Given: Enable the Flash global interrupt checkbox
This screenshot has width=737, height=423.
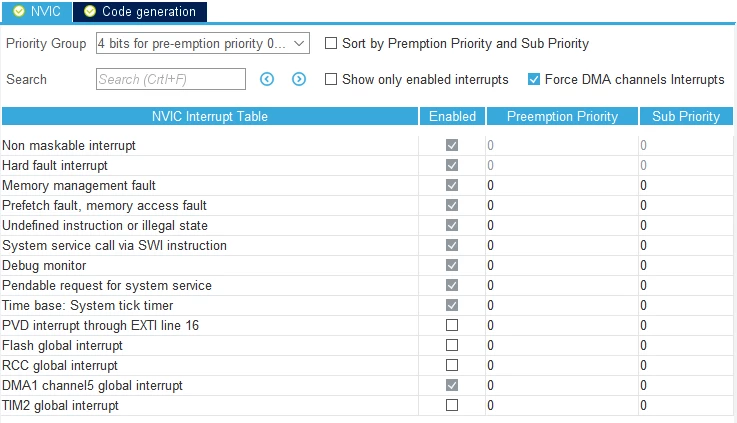Looking at the screenshot, I should click(x=452, y=345).
